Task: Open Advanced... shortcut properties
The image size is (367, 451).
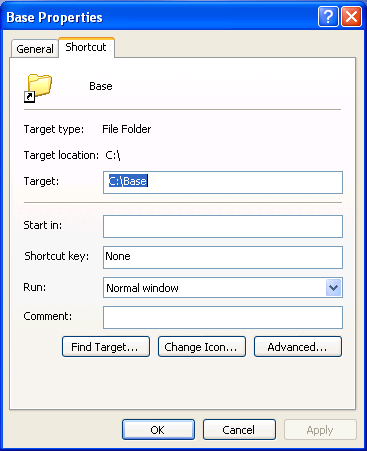Action: (x=298, y=347)
